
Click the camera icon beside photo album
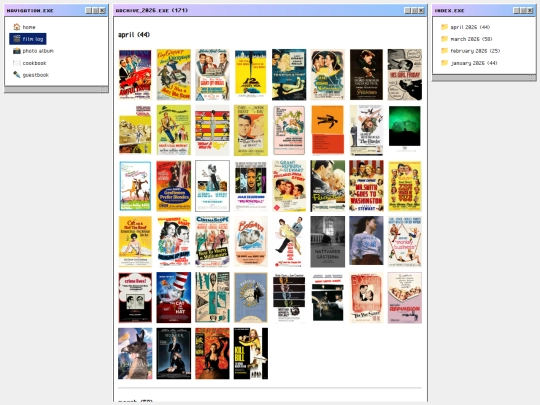[x=17, y=51]
